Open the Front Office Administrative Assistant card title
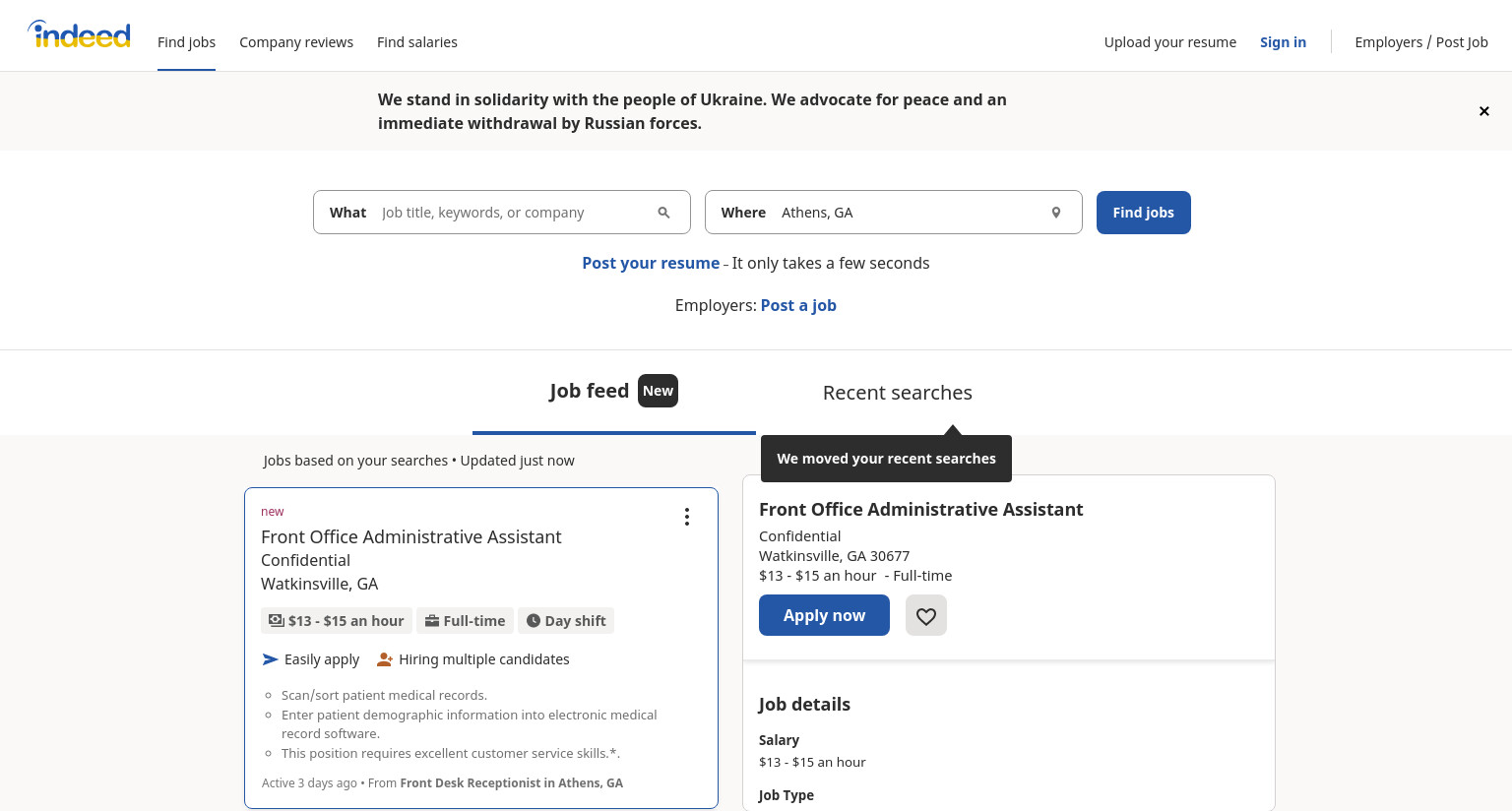The width and height of the screenshot is (1512, 811). click(411, 536)
